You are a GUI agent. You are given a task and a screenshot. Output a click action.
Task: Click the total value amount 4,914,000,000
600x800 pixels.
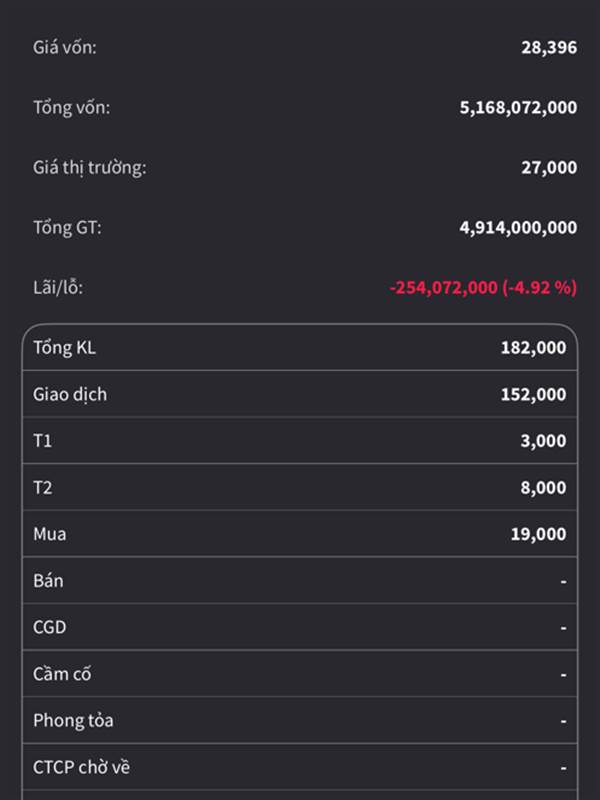coord(518,227)
